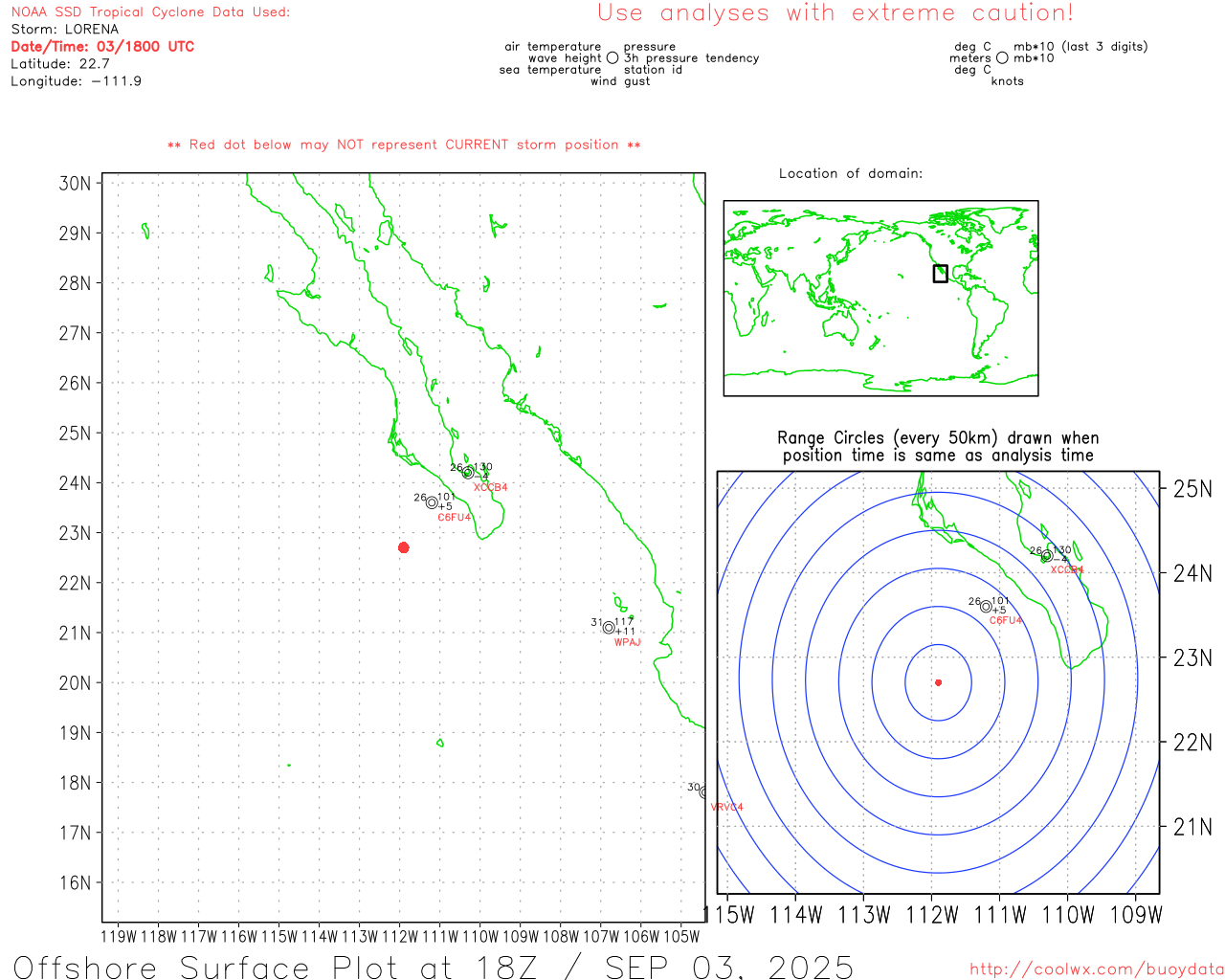1225x980 pixels.
Task: Click 'mb*10 (last 3 digits)' units label
Action: [x=1080, y=47]
